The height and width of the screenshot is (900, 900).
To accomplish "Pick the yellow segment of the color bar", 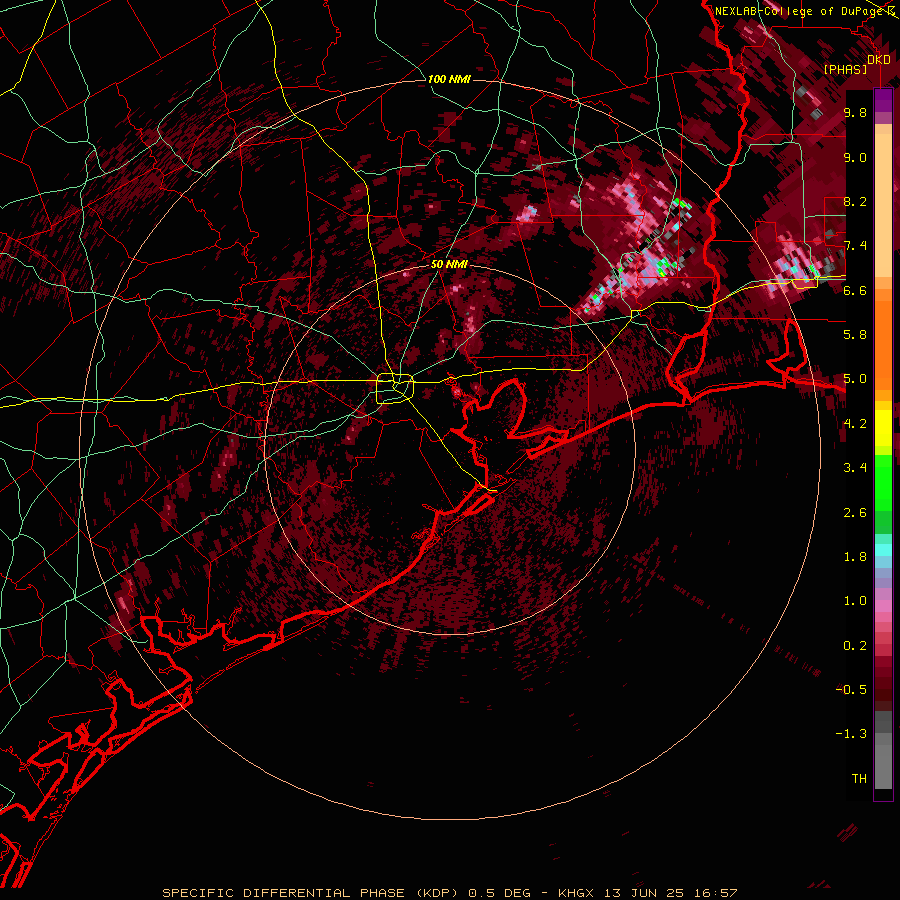I will (883, 428).
